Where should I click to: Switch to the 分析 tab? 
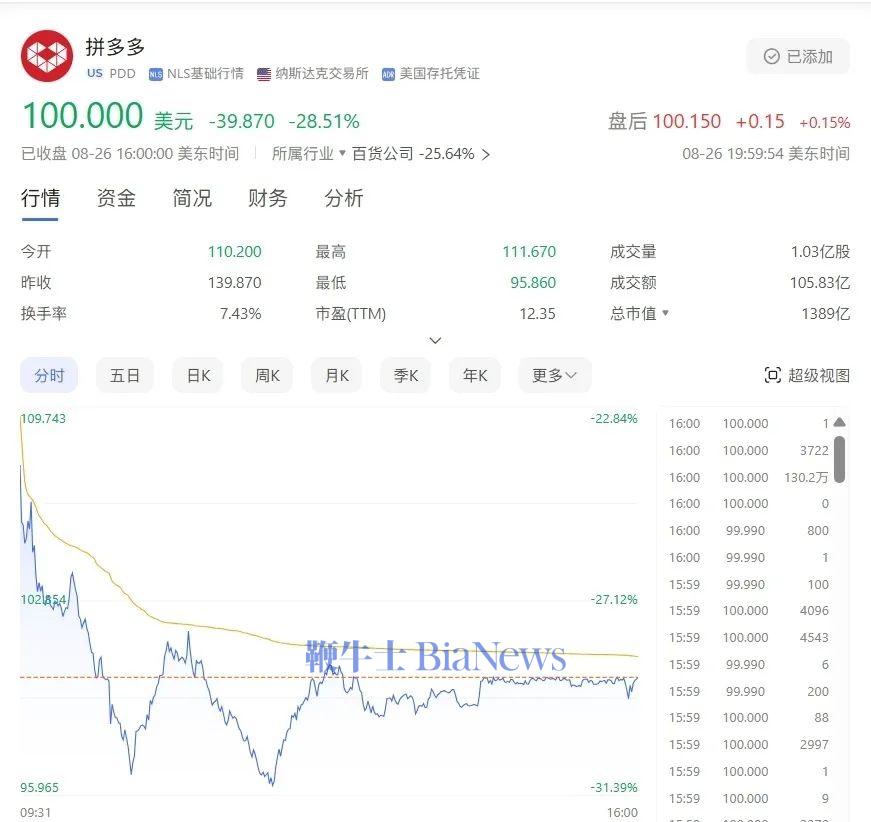344,198
